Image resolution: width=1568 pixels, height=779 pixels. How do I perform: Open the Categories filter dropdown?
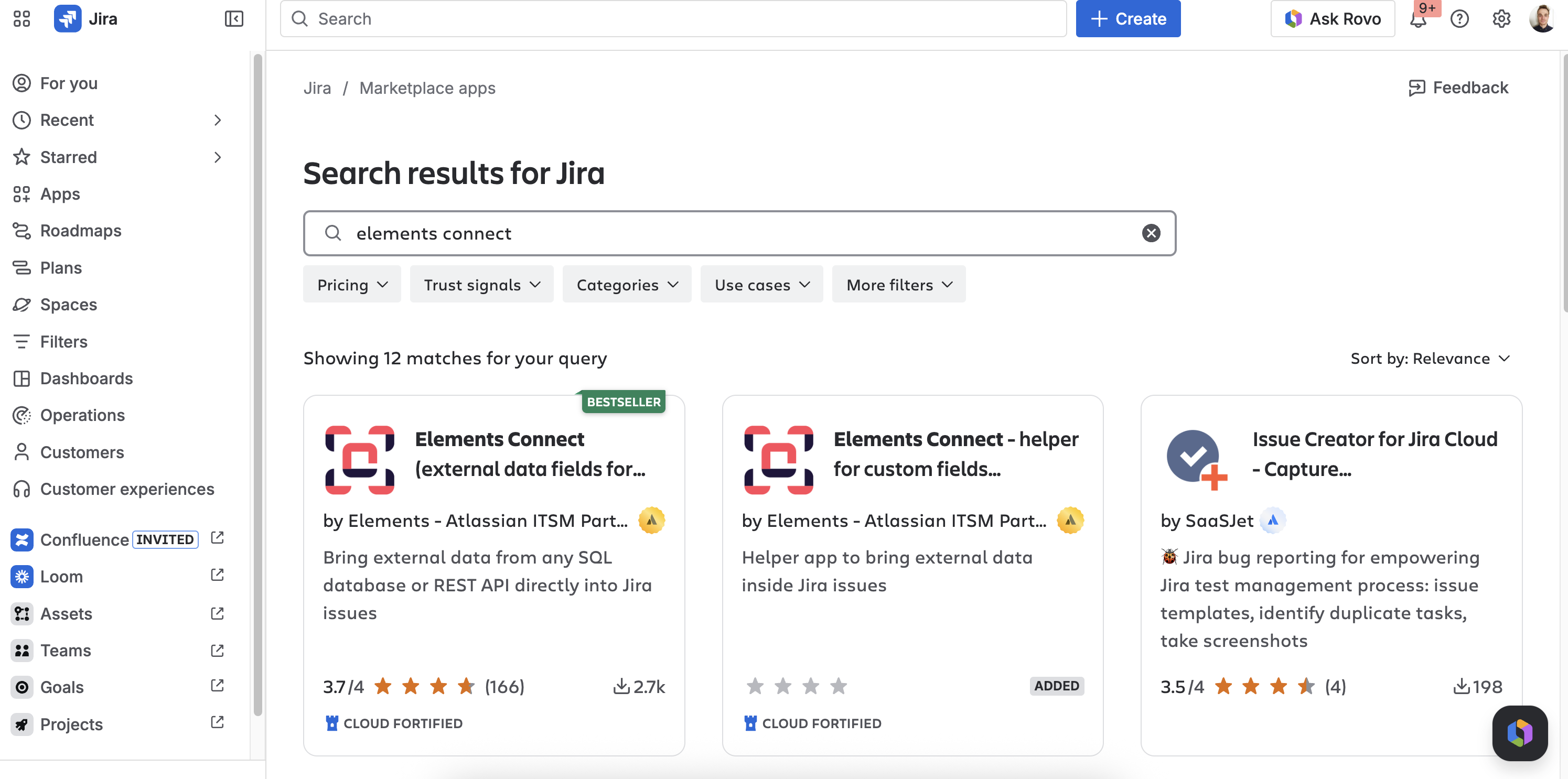(x=627, y=284)
